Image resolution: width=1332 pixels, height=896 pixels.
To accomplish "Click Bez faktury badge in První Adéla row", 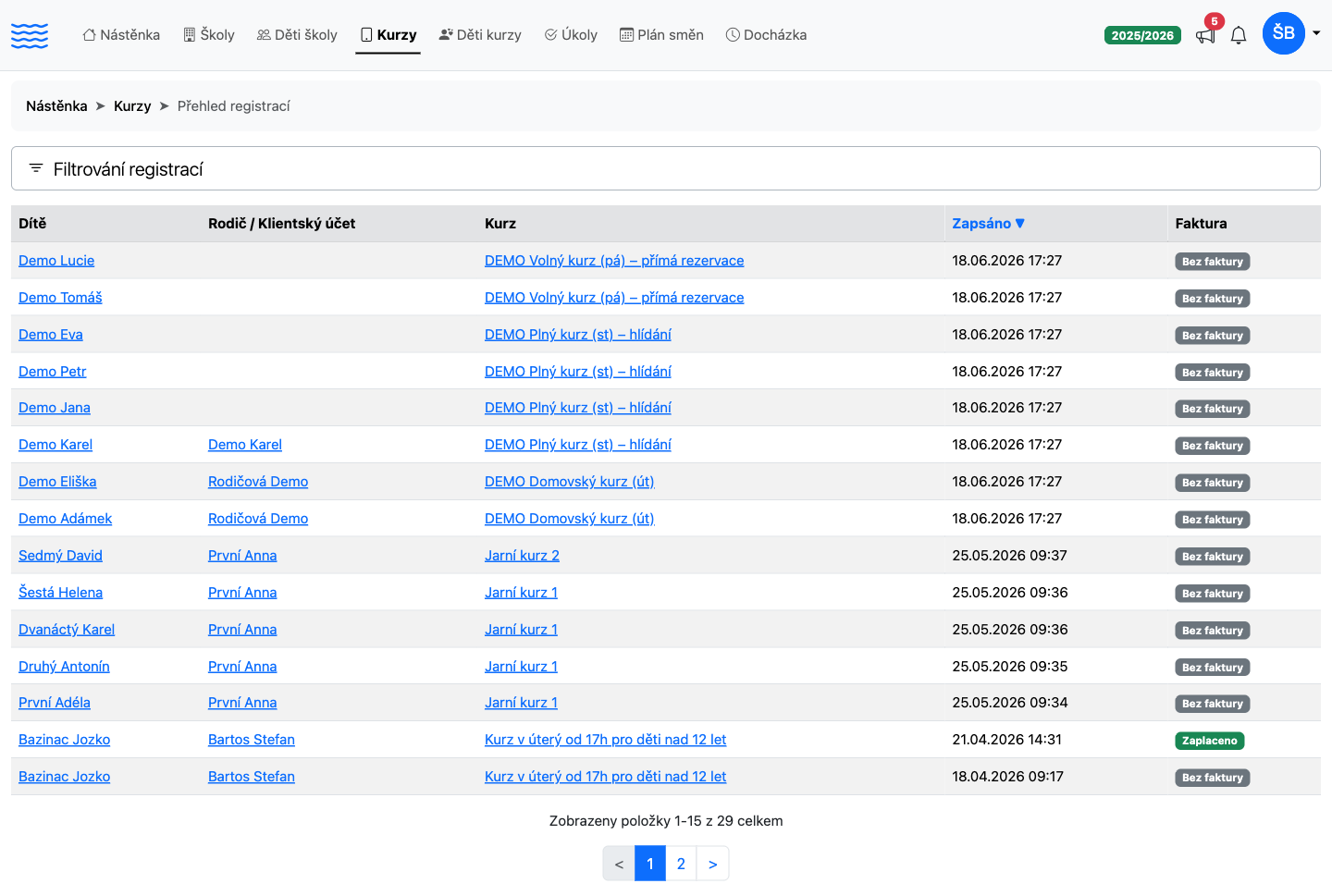I will pyautogui.click(x=1213, y=704).
